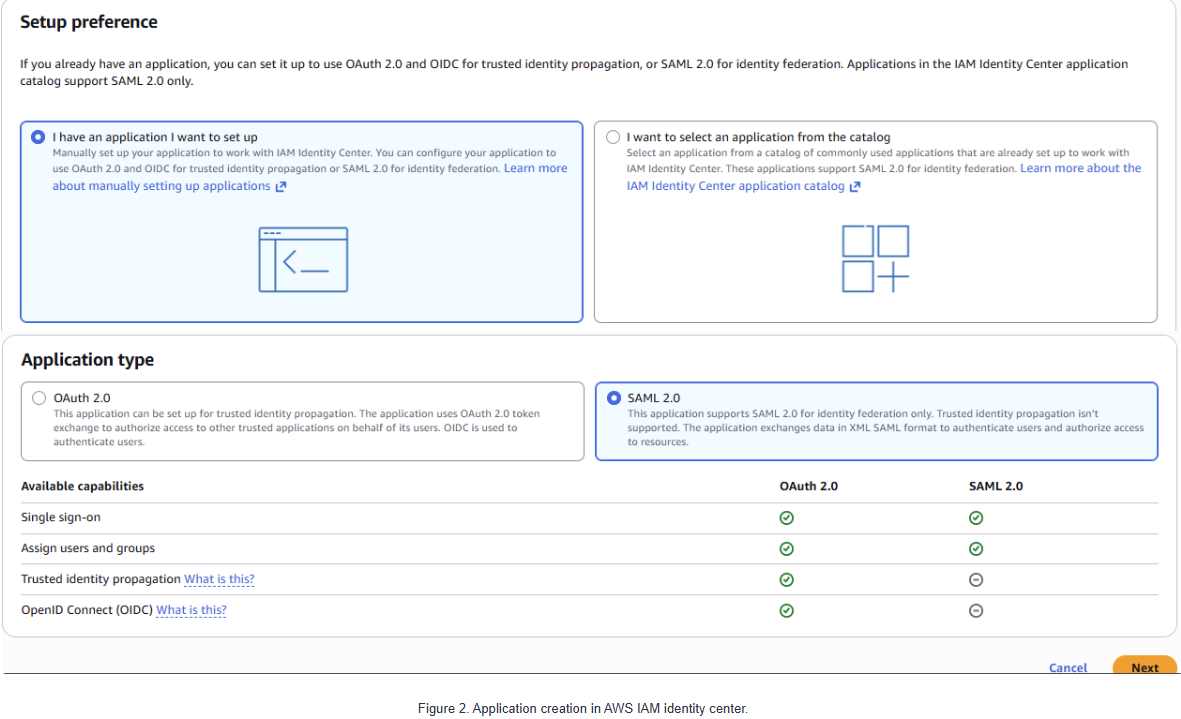Choose the SAML 2.0 application type
The height and width of the screenshot is (719, 1181).
coord(614,398)
